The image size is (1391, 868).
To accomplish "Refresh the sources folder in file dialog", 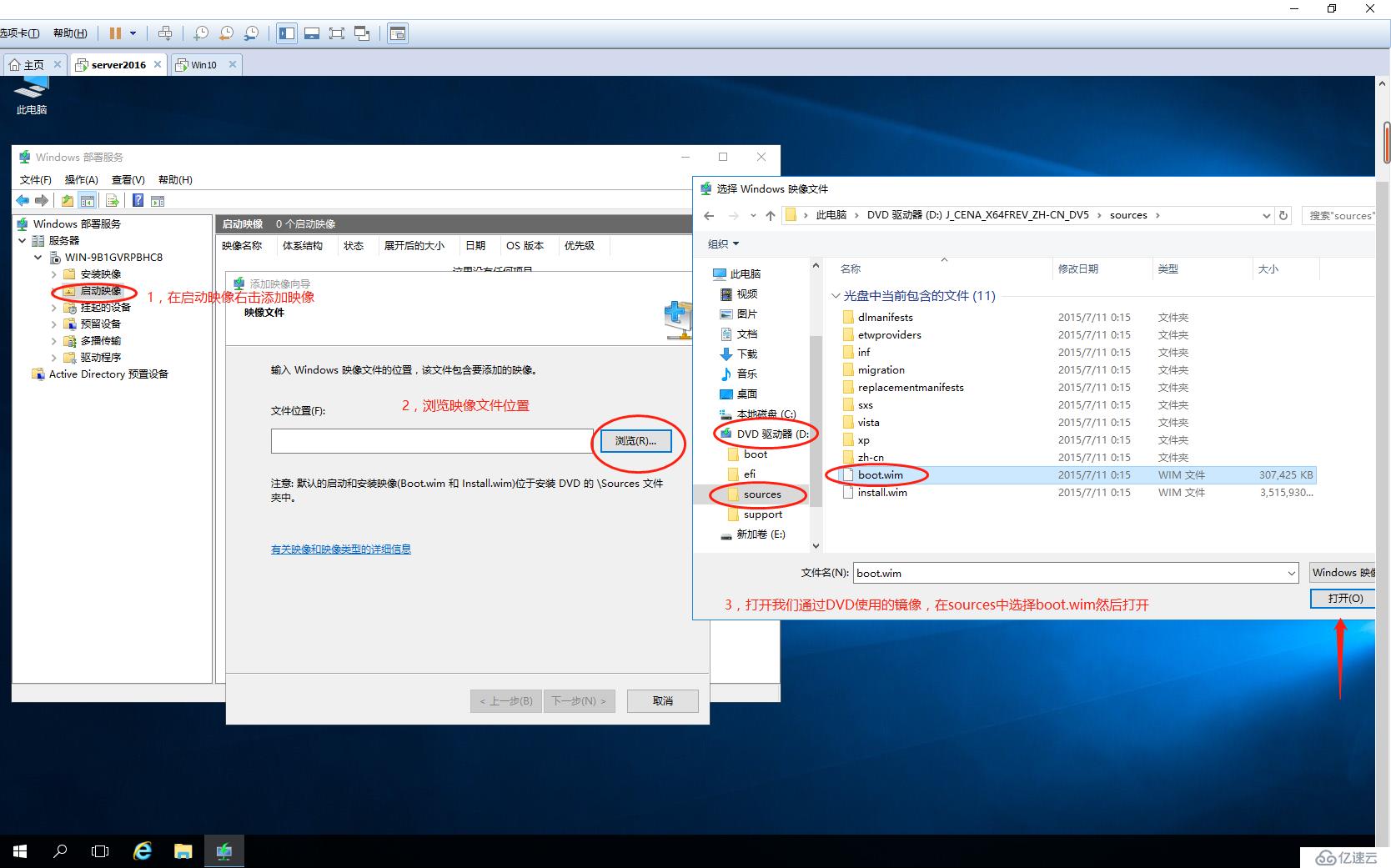I will (x=1283, y=215).
